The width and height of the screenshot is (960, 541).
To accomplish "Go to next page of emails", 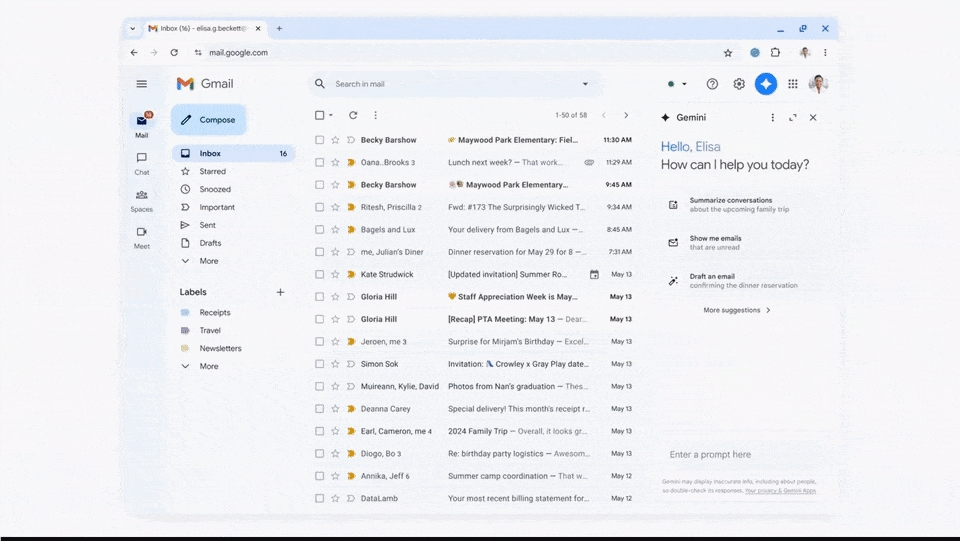I will 626,115.
